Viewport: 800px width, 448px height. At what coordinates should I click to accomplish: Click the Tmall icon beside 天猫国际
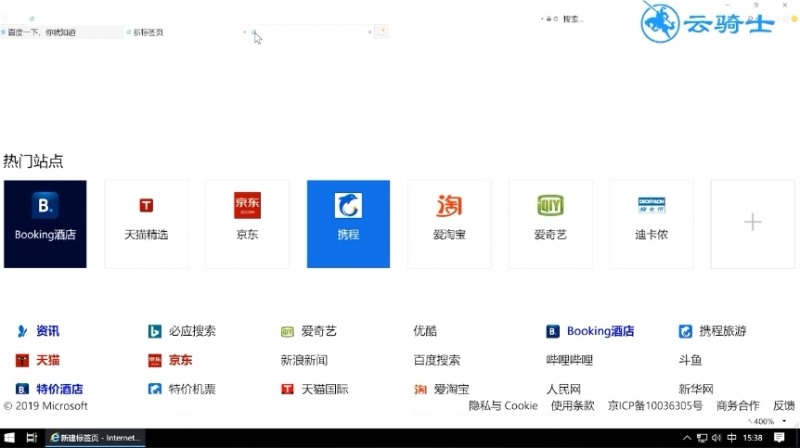[x=287, y=389]
